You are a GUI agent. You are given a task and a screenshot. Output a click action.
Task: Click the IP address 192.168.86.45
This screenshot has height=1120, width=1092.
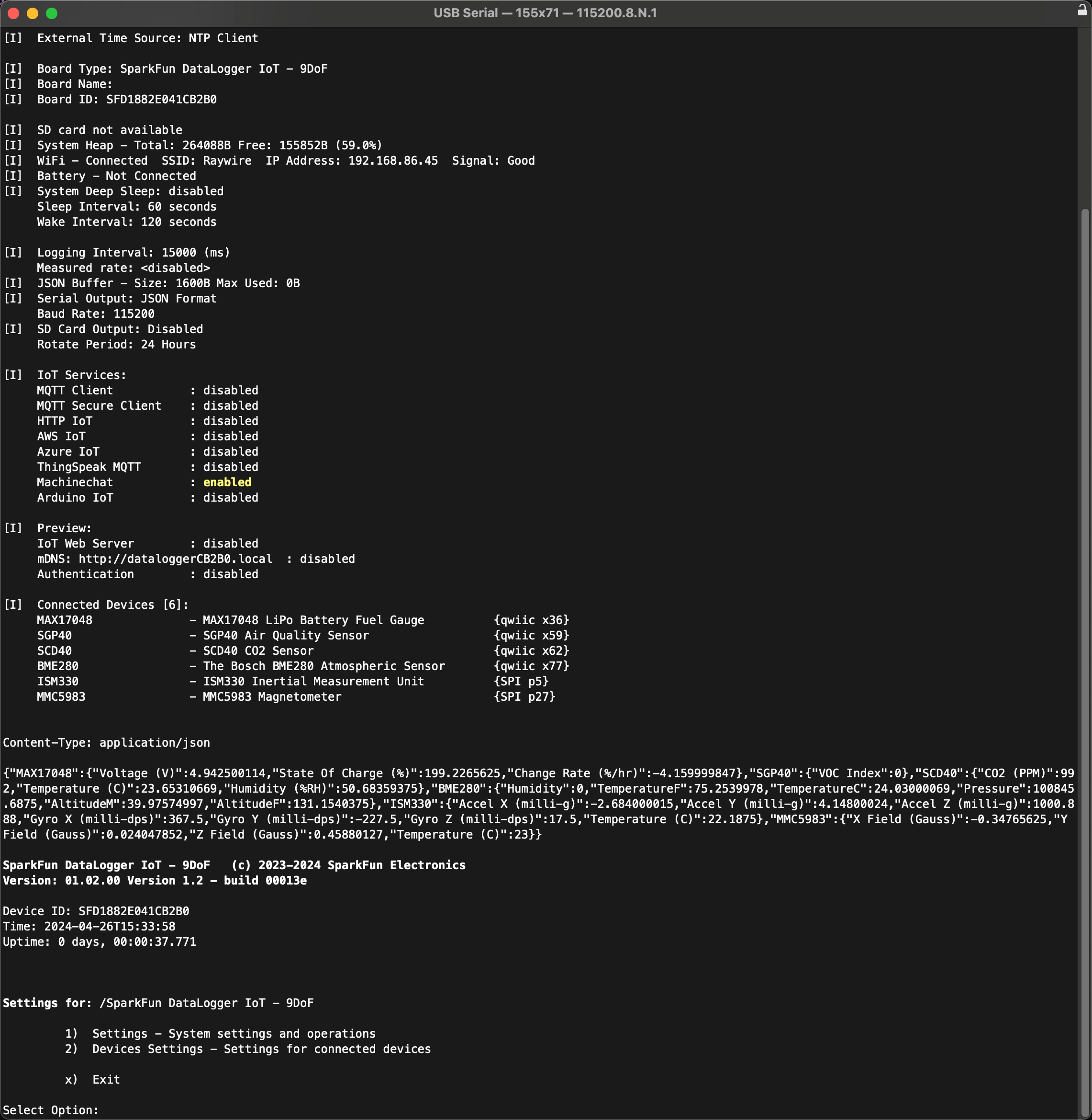point(393,161)
